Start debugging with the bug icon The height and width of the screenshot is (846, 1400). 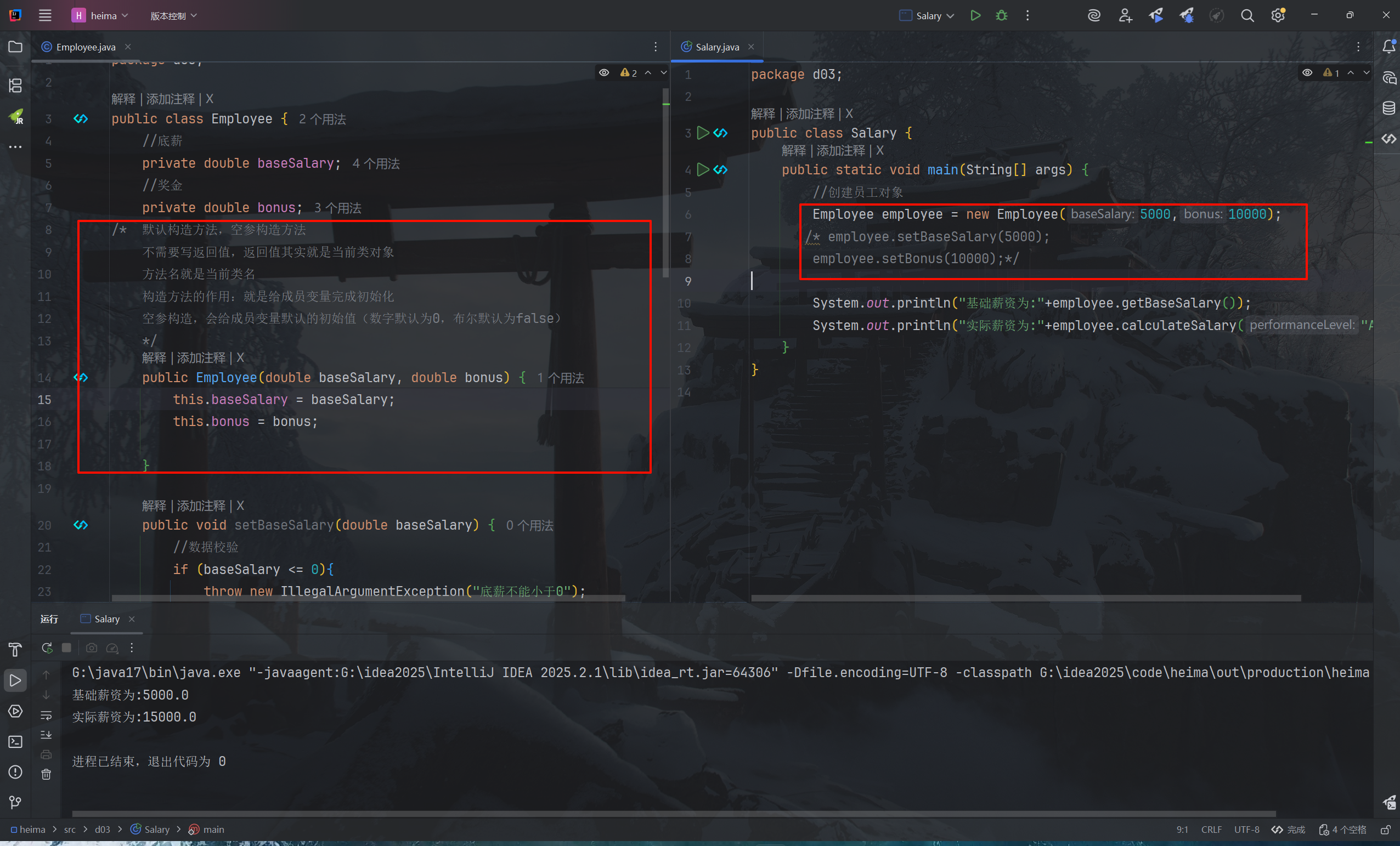point(1001,15)
